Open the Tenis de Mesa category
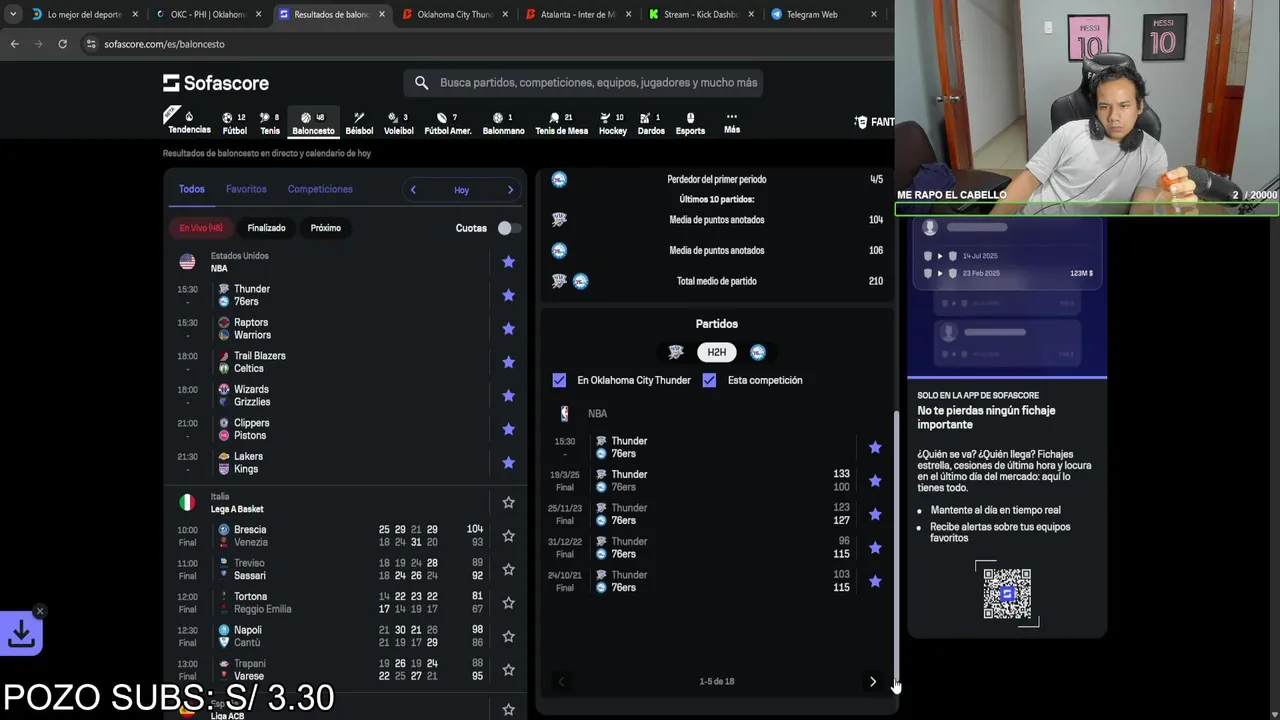Screen dimensions: 1280x720 pyautogui.click(x=561, y=123)
